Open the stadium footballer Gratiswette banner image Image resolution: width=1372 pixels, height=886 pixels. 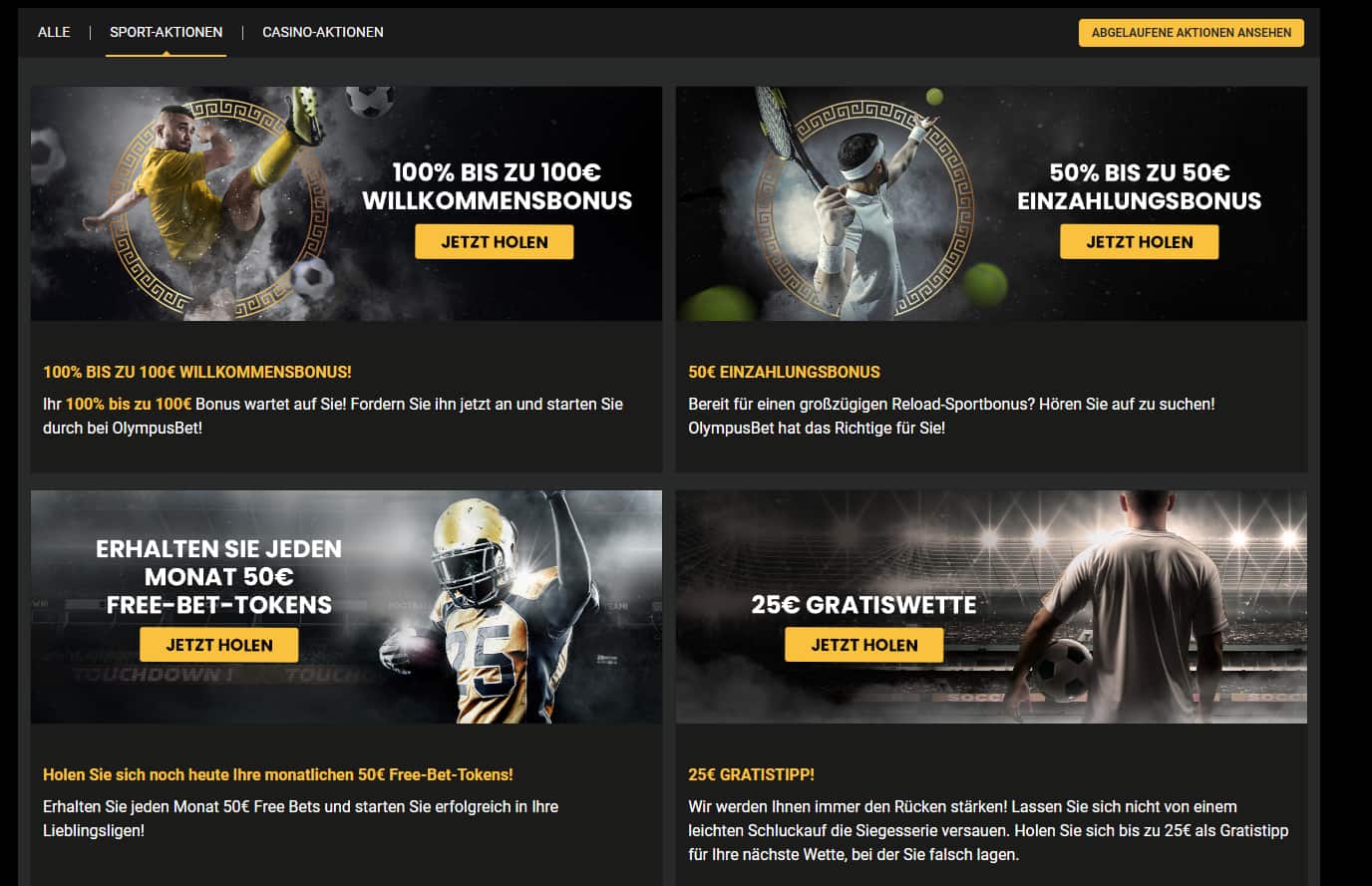click(991, 606)
